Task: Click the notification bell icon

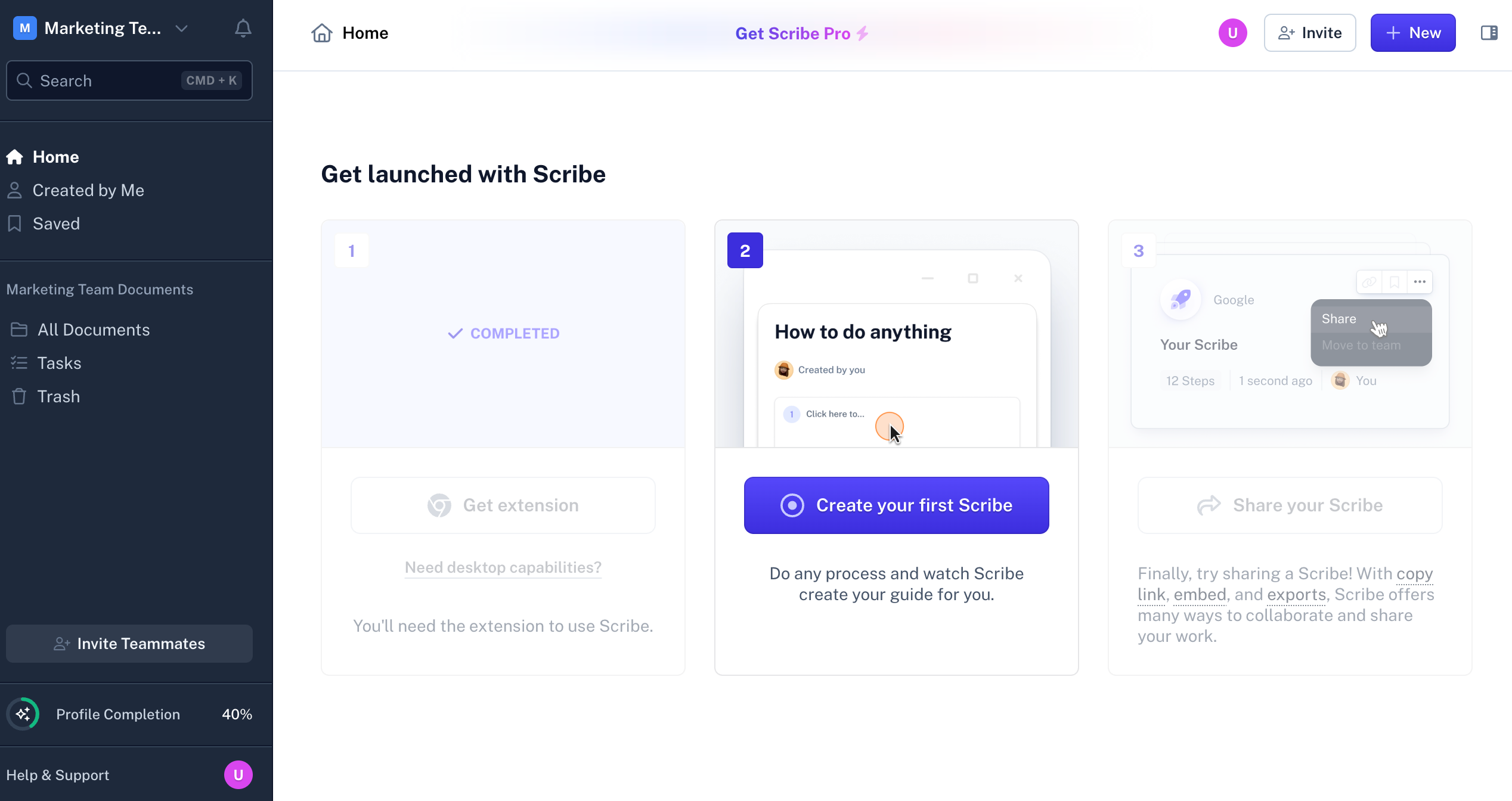Action: point(243,28)
